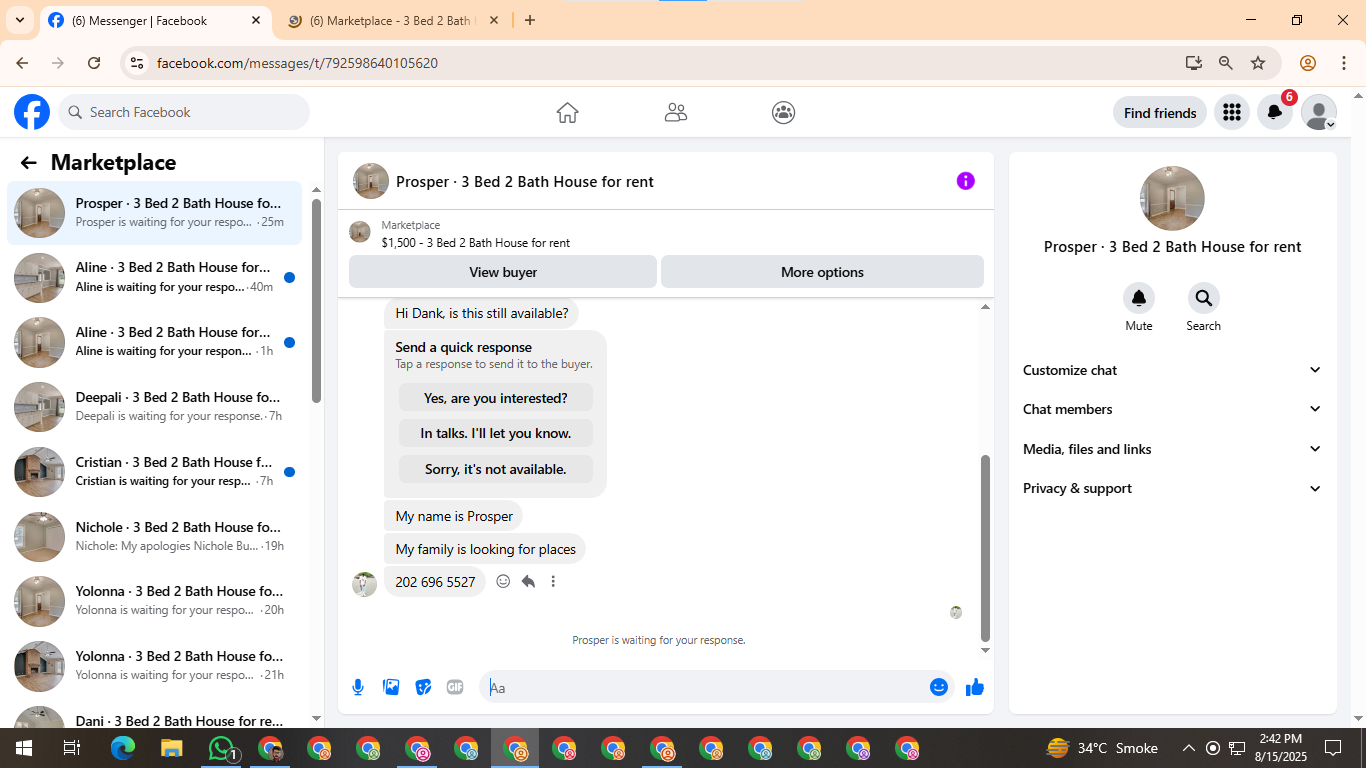Image resolution: width=1366 pixels, height=768 pixels.
Task: Open WhatsApp from the taskbar
Action: [221, 748]
